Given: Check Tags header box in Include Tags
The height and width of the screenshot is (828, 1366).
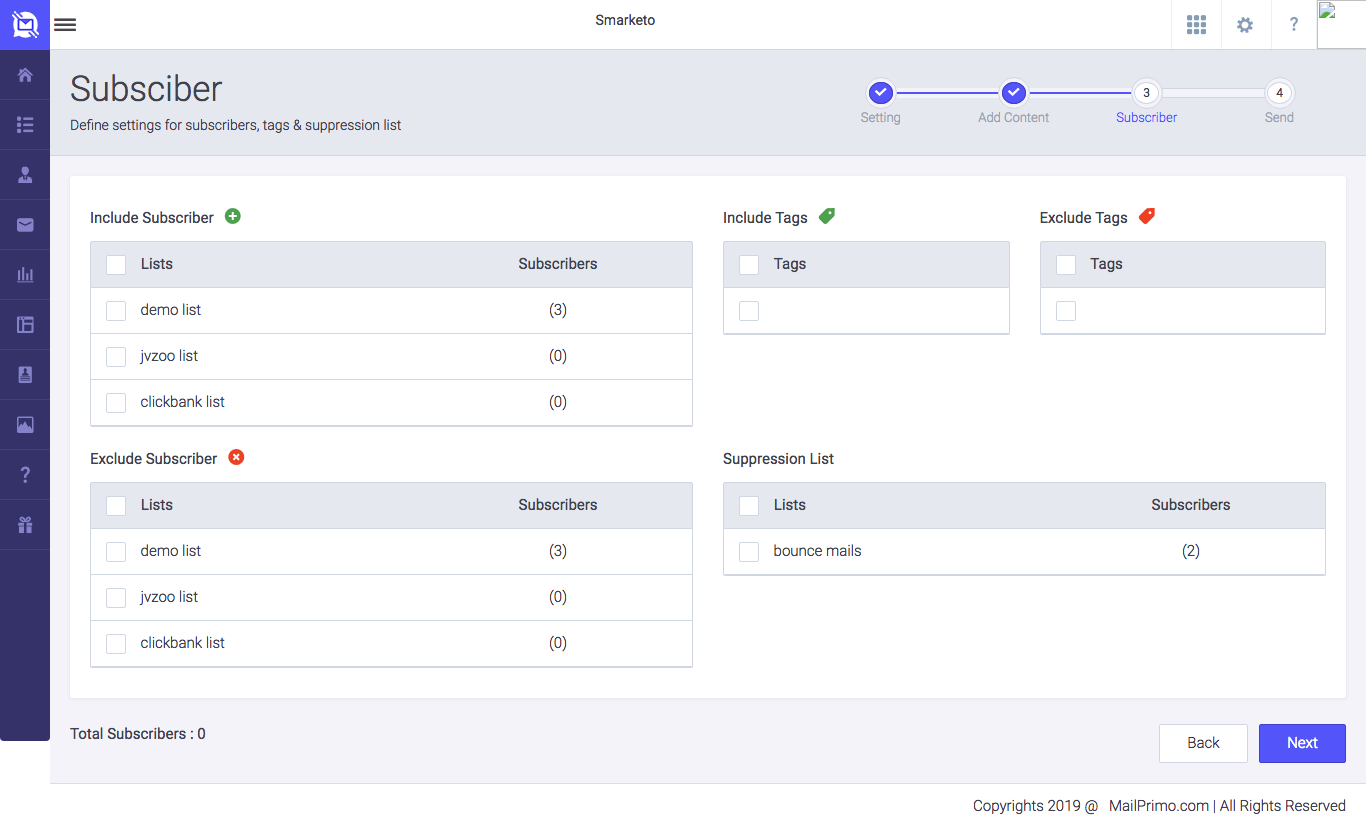Looking at the screenshot, I should coord(749,265).
